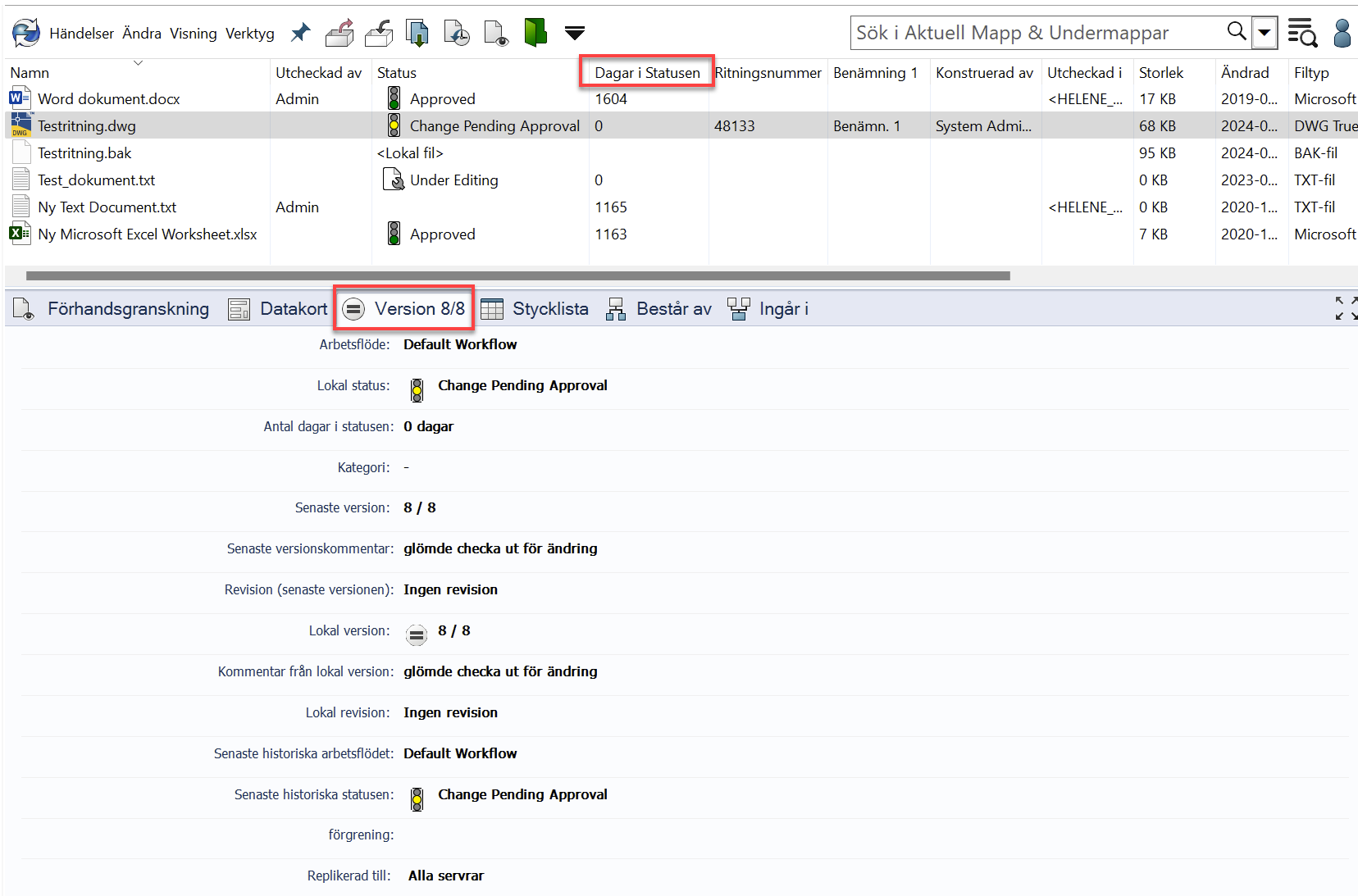
Task: Switch to the Version 8/8 tab
Action: pos(403,308)
